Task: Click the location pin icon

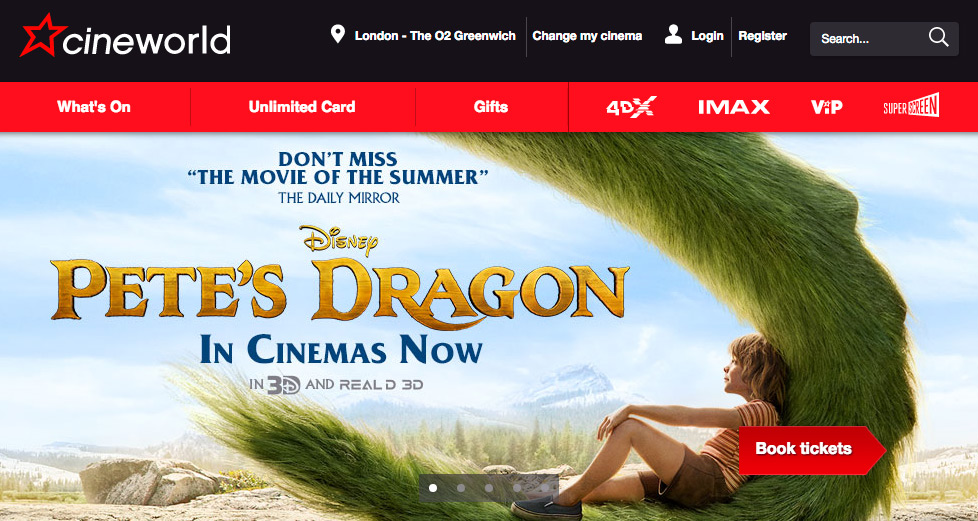Action: (x=337, y=34)
